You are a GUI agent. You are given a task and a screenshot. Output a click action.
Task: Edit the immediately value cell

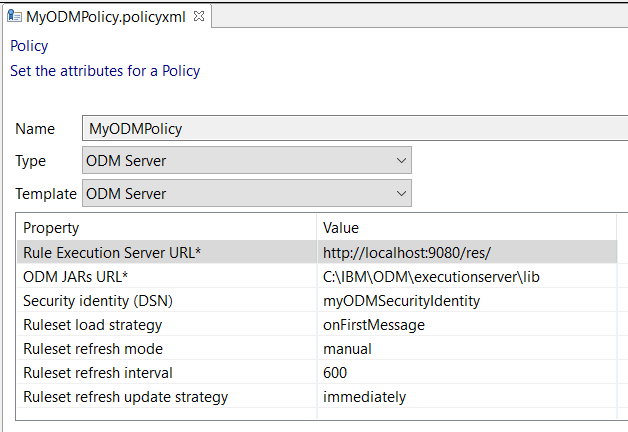467,396
